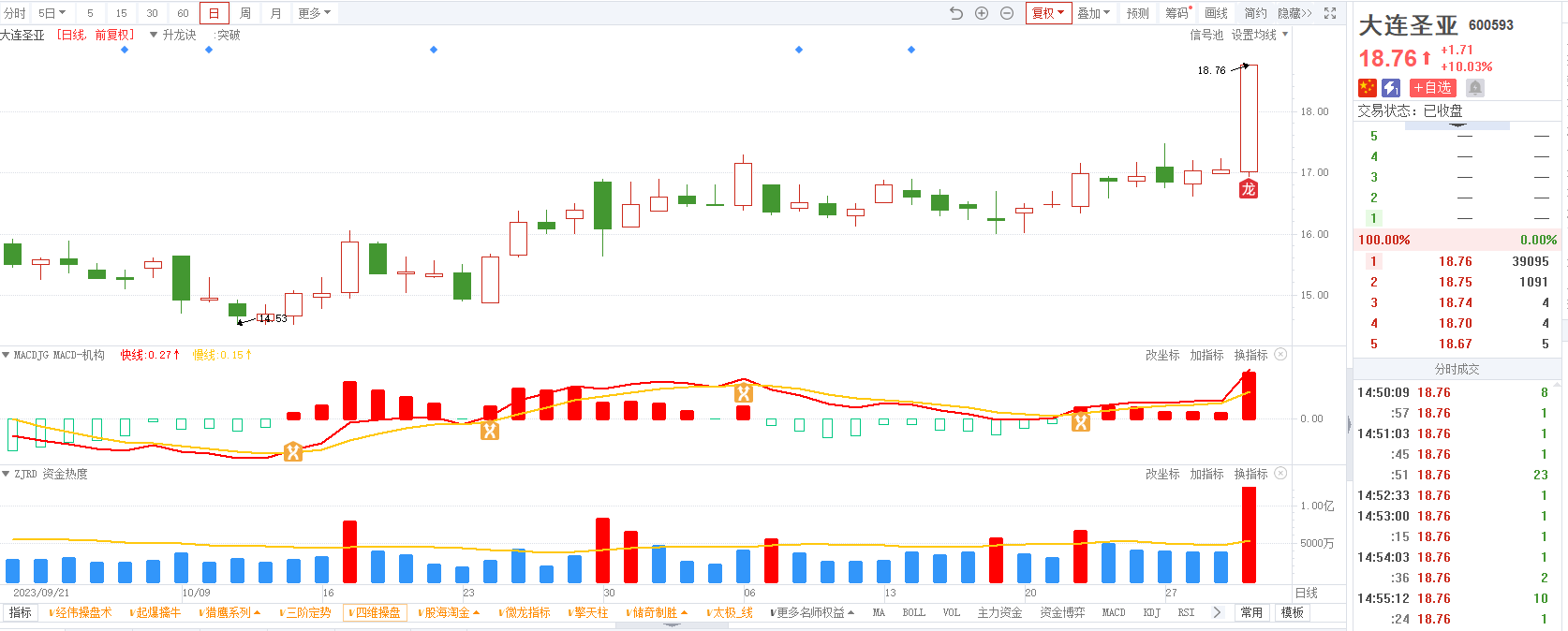Click the last blue diamond signal marker
Image resolution: width=1568 pixels, height=631 pixels.
click(911, 50)
